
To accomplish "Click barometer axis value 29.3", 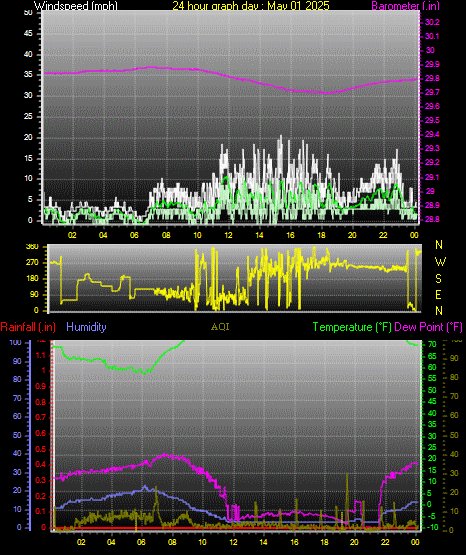I will click(x=432, y=148).
